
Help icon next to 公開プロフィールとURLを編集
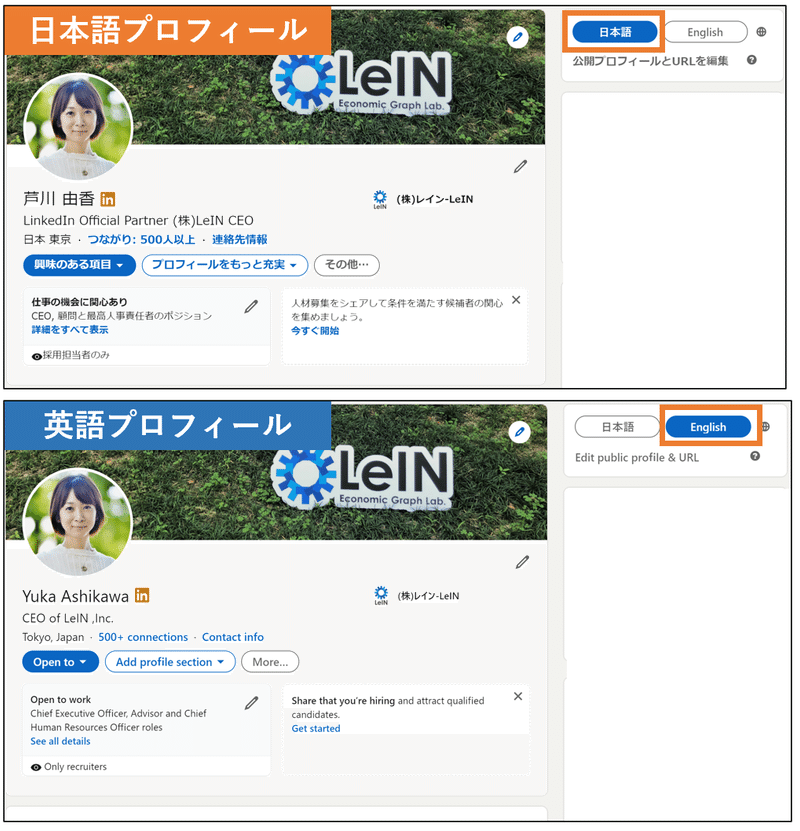coord(752,60)
